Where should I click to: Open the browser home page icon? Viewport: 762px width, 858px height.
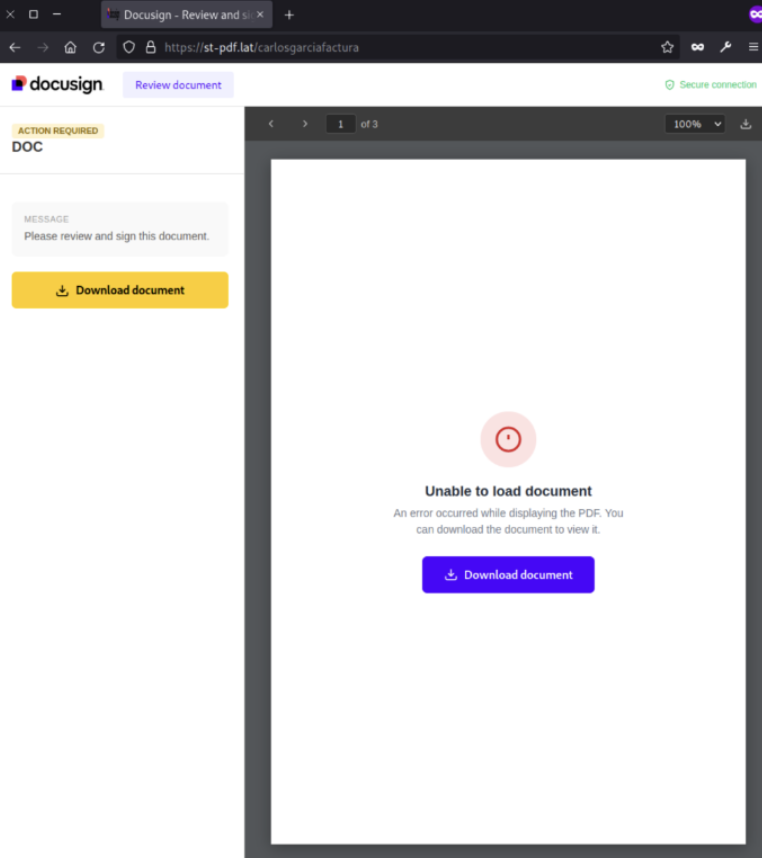(x=71, y=48)
